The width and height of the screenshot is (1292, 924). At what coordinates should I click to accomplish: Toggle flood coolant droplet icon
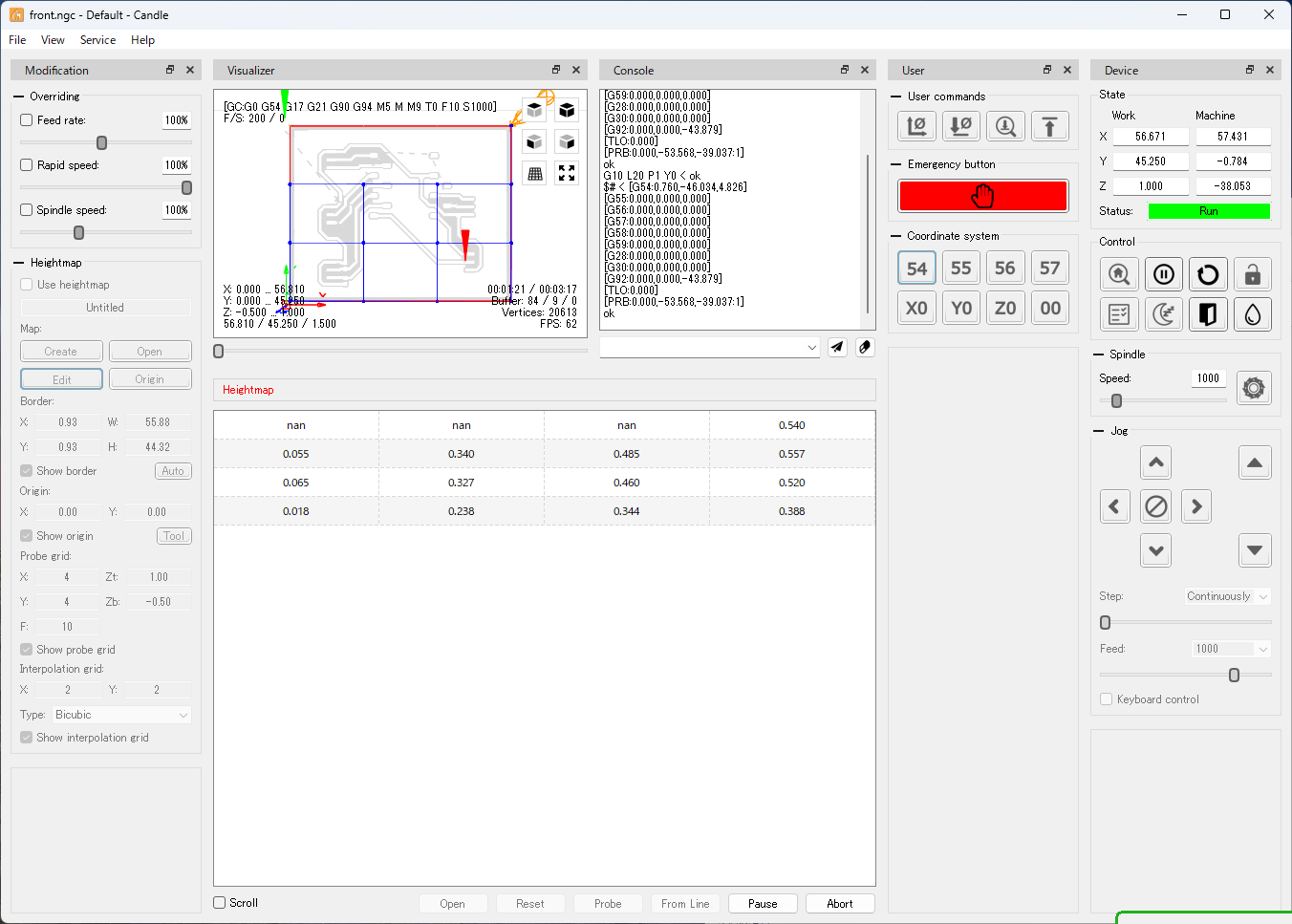[x=1253, y=314]
